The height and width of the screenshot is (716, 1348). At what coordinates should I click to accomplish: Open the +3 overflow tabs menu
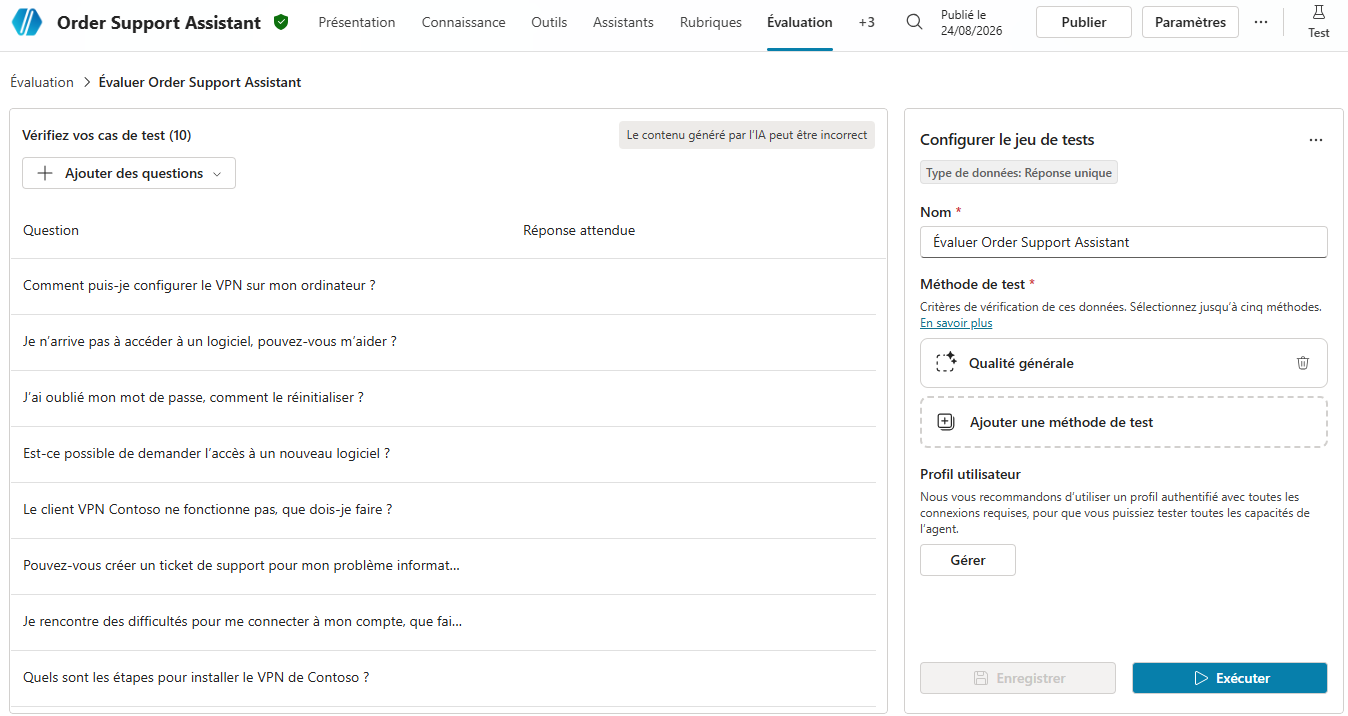[866, 22]
